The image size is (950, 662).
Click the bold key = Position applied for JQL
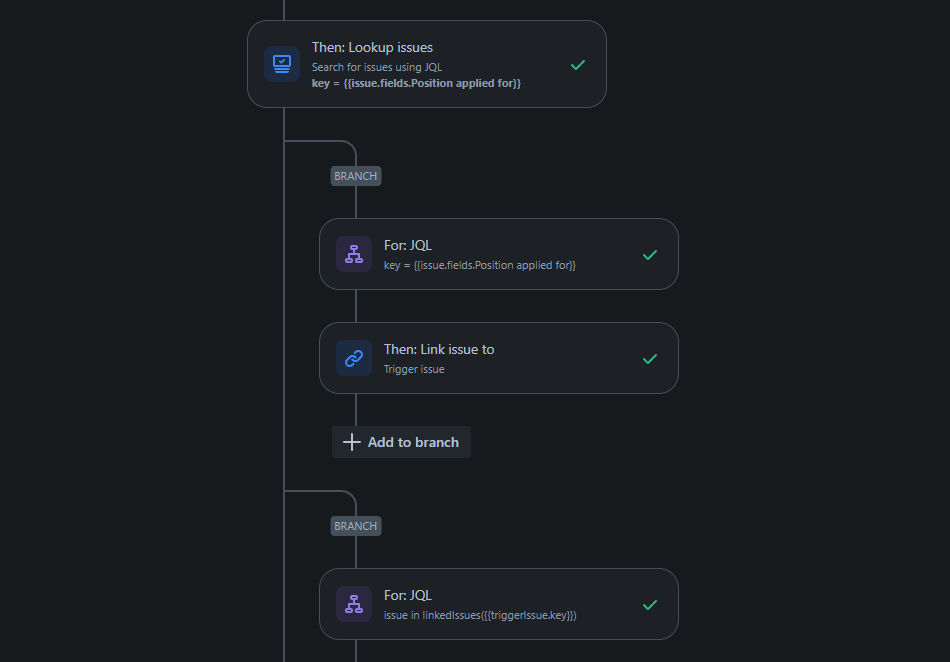click(416, 84)
